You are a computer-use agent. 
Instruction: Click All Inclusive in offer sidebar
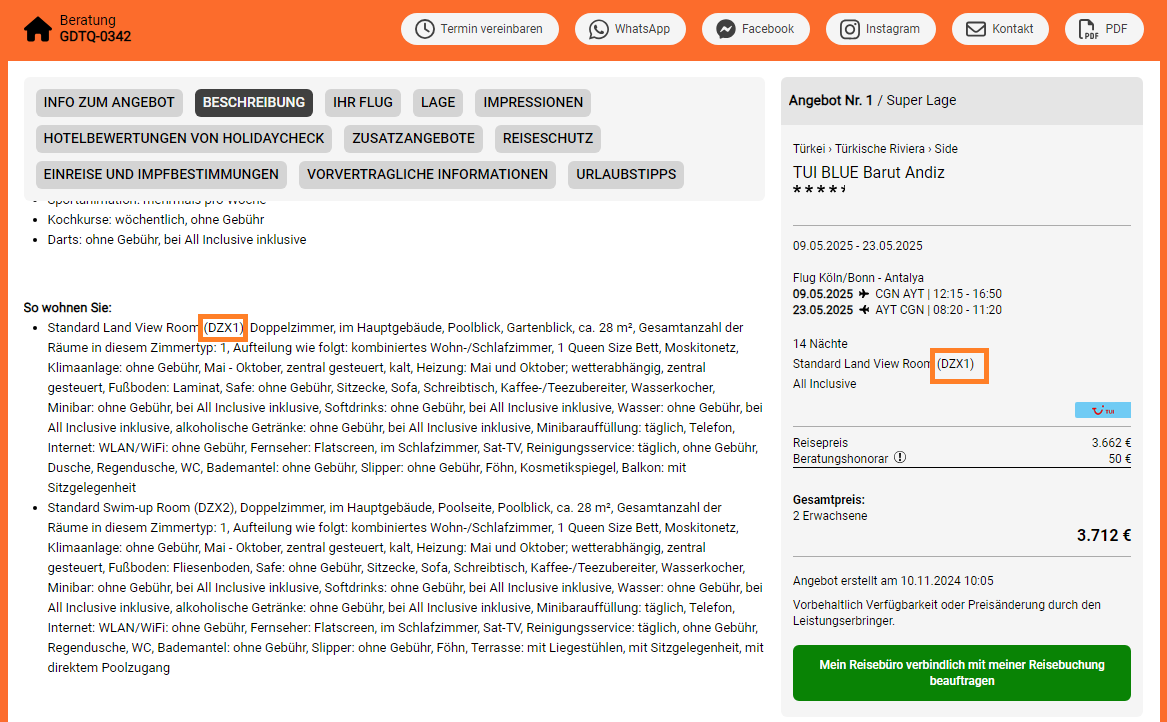click(x=825, y=384)
